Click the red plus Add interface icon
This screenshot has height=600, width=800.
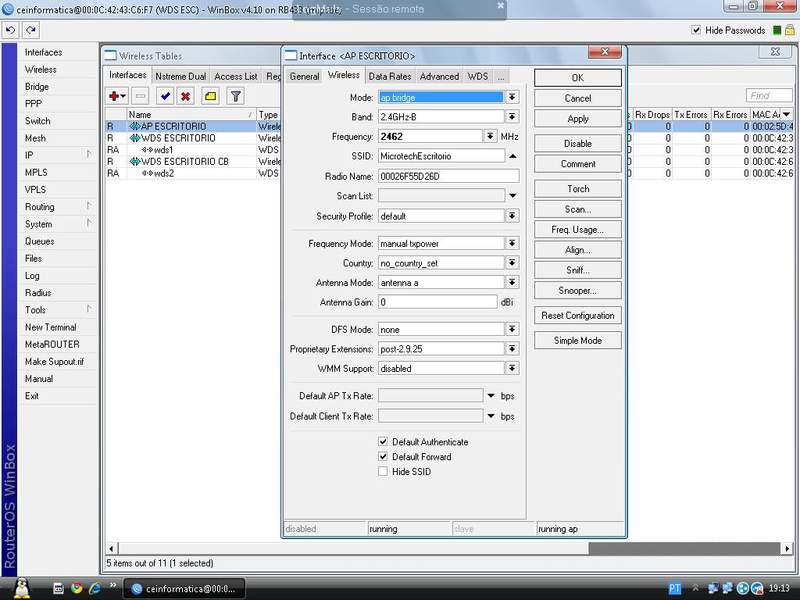(115, 96)
